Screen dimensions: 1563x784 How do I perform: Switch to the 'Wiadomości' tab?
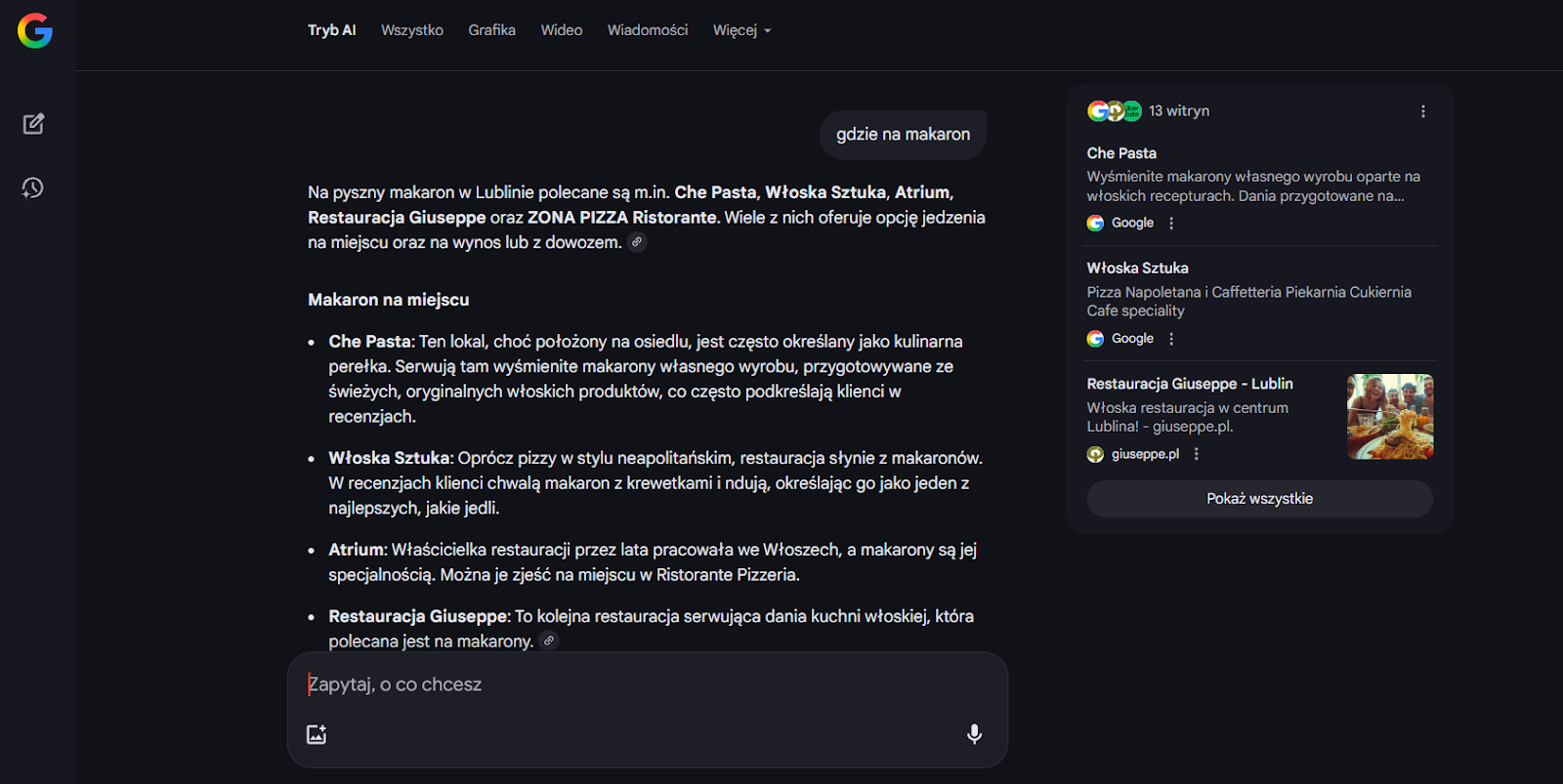pos(647,30)
